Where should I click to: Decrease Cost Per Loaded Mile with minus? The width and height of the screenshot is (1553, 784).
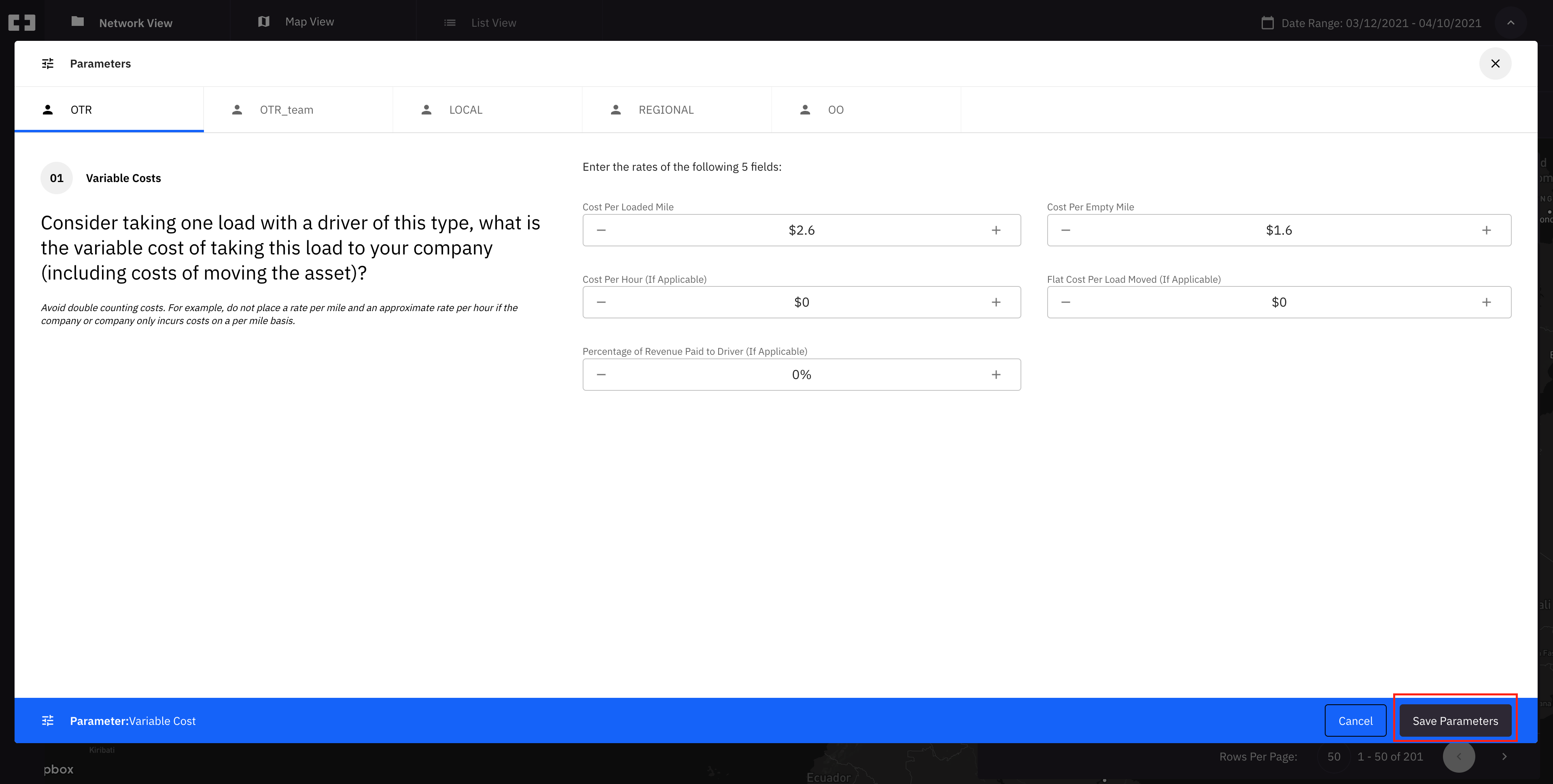coord(601,230)
